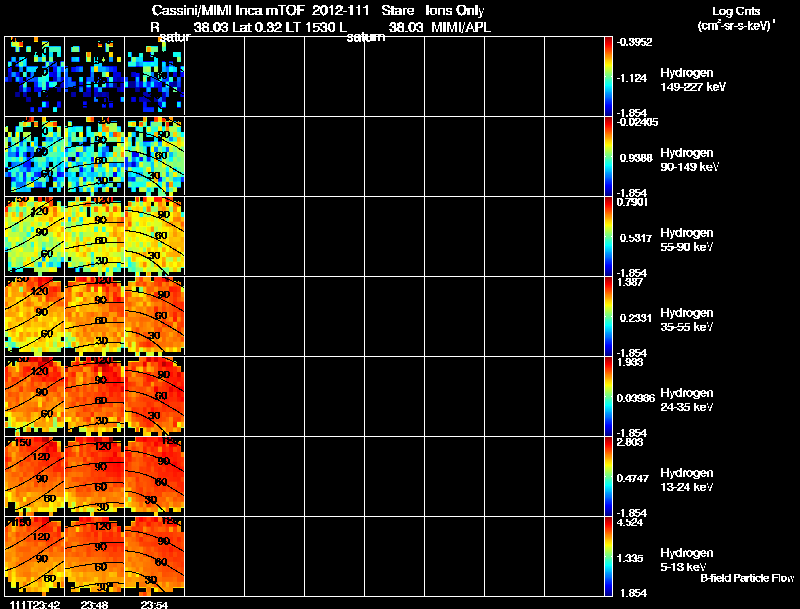Click the Cassini/MIMI Inca mTOF title
Viewport: 800px width, 609px height.
click(x=228, y=10)
